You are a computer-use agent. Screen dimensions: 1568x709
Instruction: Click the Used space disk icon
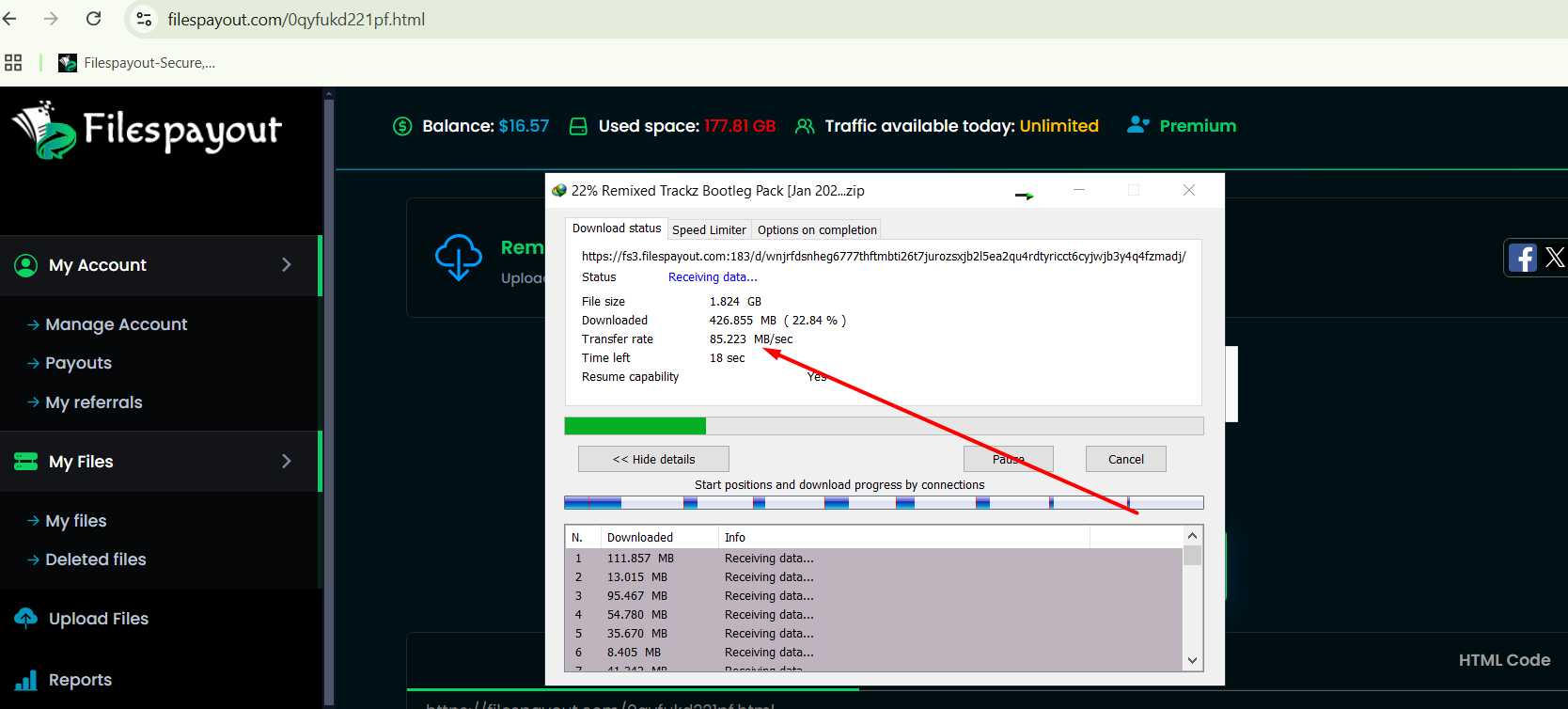tap(579, 126)
